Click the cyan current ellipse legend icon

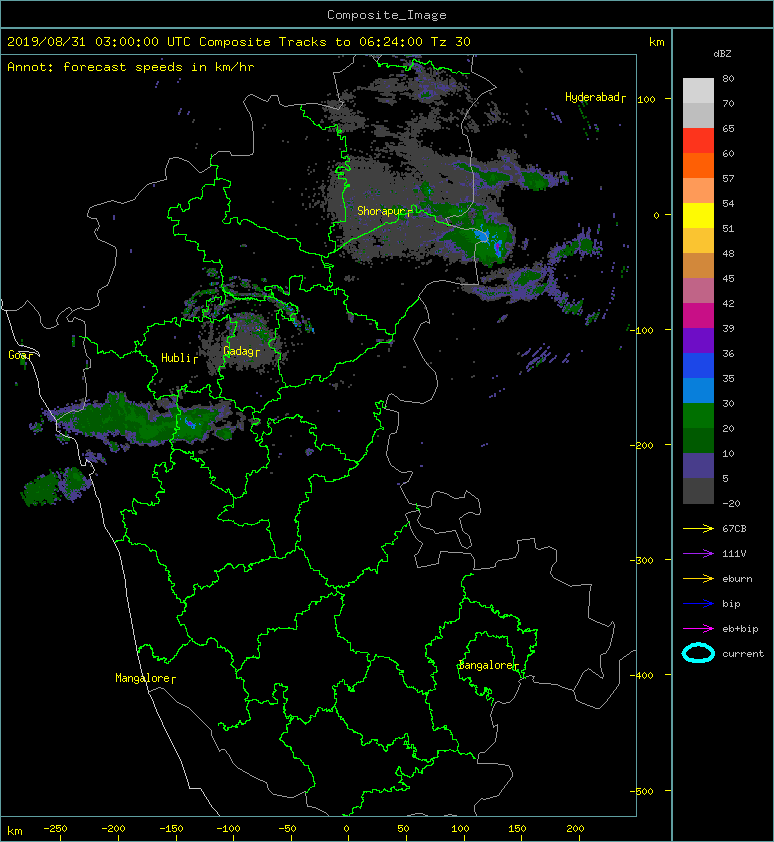pos(698,653)
